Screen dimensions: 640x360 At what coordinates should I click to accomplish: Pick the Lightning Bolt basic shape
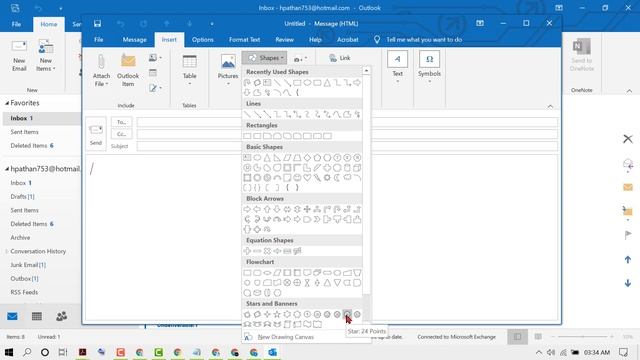[317, 178]
